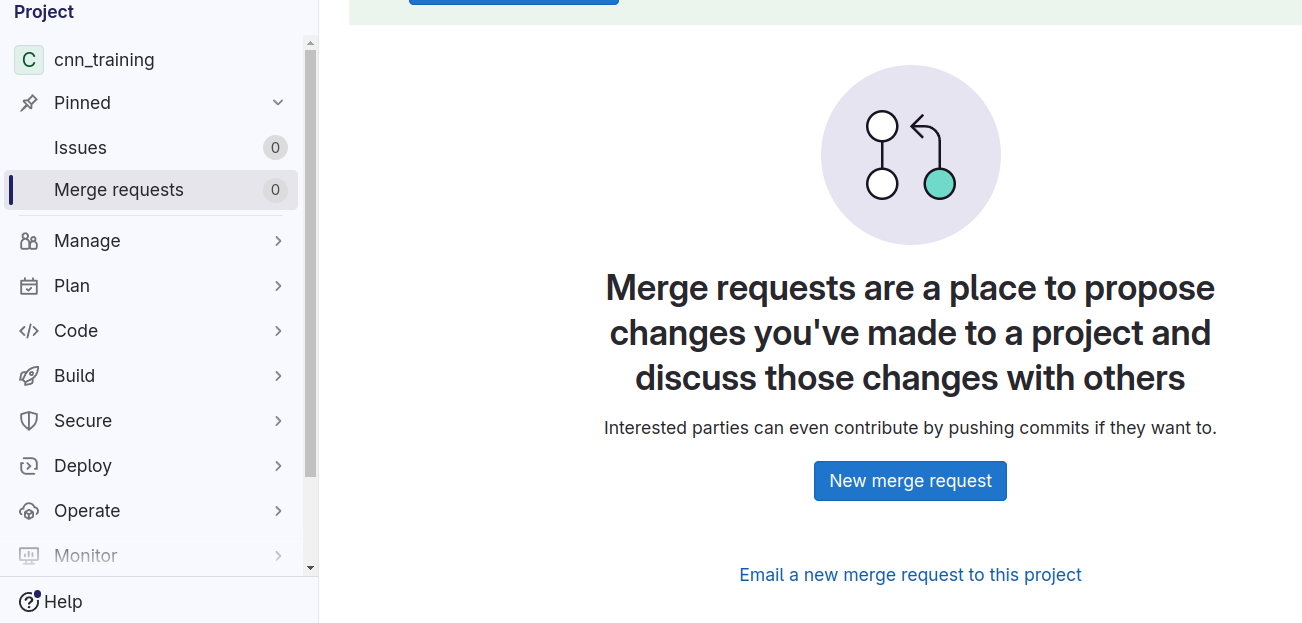Open Email a new merge request link
Viewport: 1302px width, 623px height.
(910, 575)
